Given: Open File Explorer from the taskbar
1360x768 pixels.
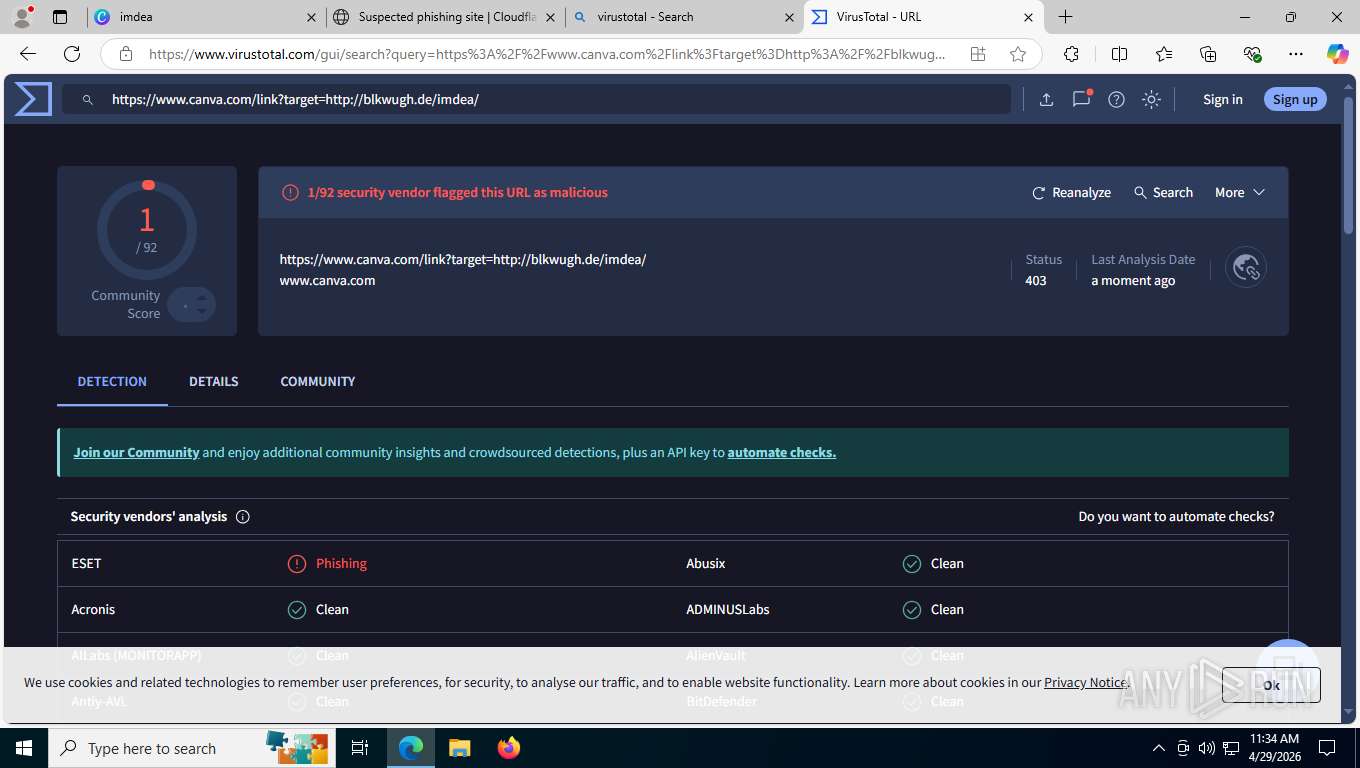Looking at the screenshot, I should point(459,748).
